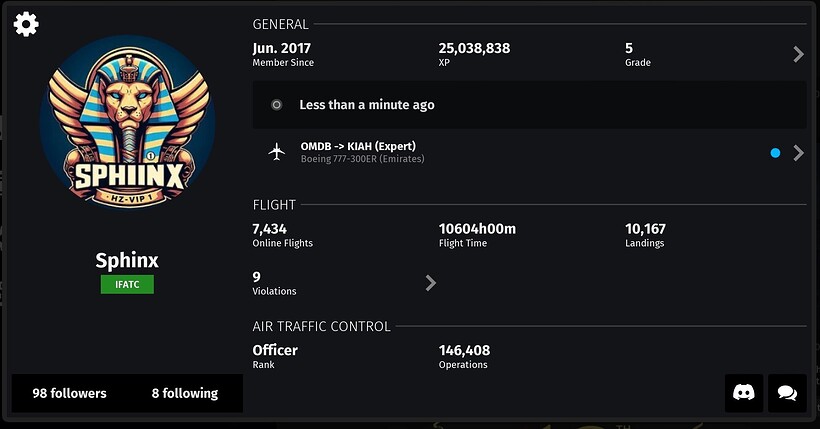Open the settings gear icon
Image resolution: width=820 pixels, height=429 pixels.
click(x=26, y=24)
